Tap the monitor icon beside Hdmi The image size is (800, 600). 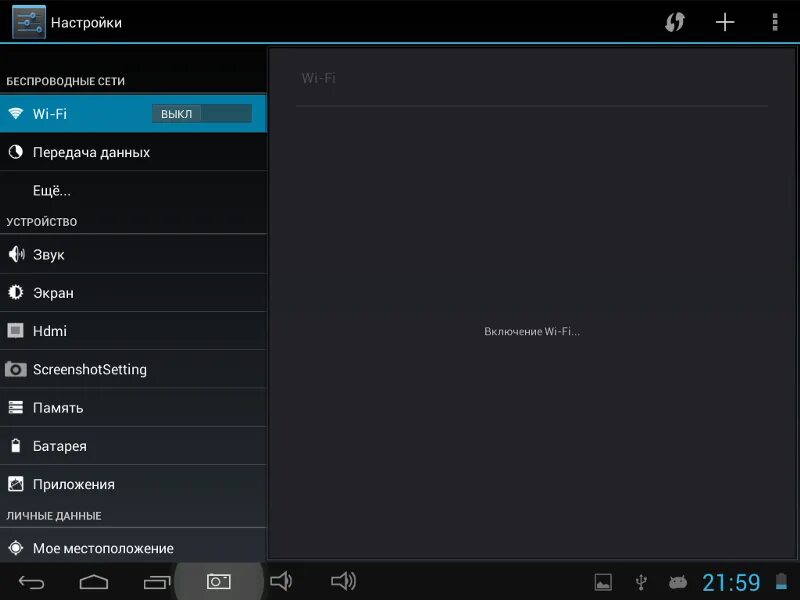[16, 331]
